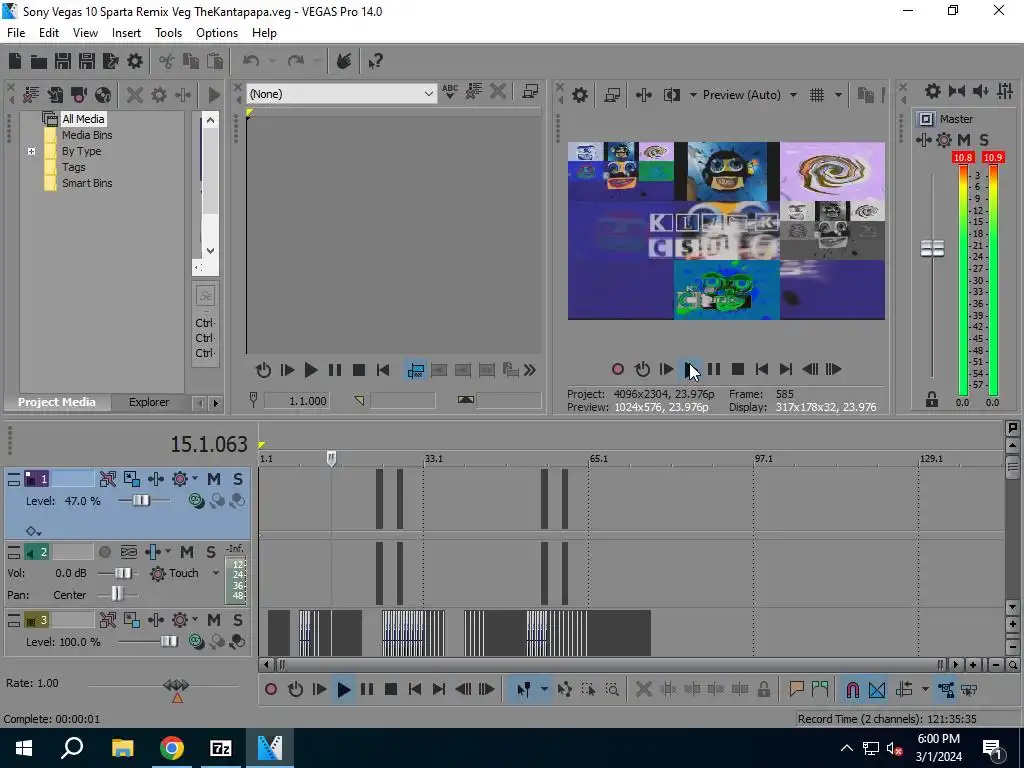Click Track 1 Level slider handle
The height and width of the screenshot is (768, 1024).
pyautogui.click(x=141, y=501)
